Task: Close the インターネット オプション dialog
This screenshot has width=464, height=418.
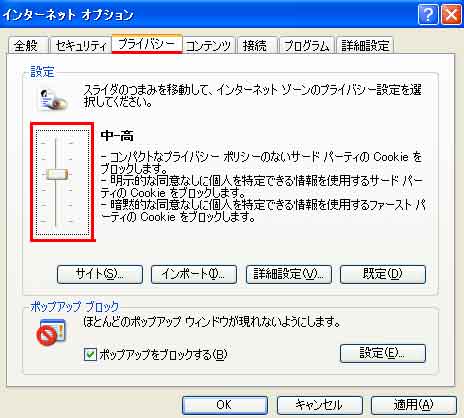Action: (451, 15)
